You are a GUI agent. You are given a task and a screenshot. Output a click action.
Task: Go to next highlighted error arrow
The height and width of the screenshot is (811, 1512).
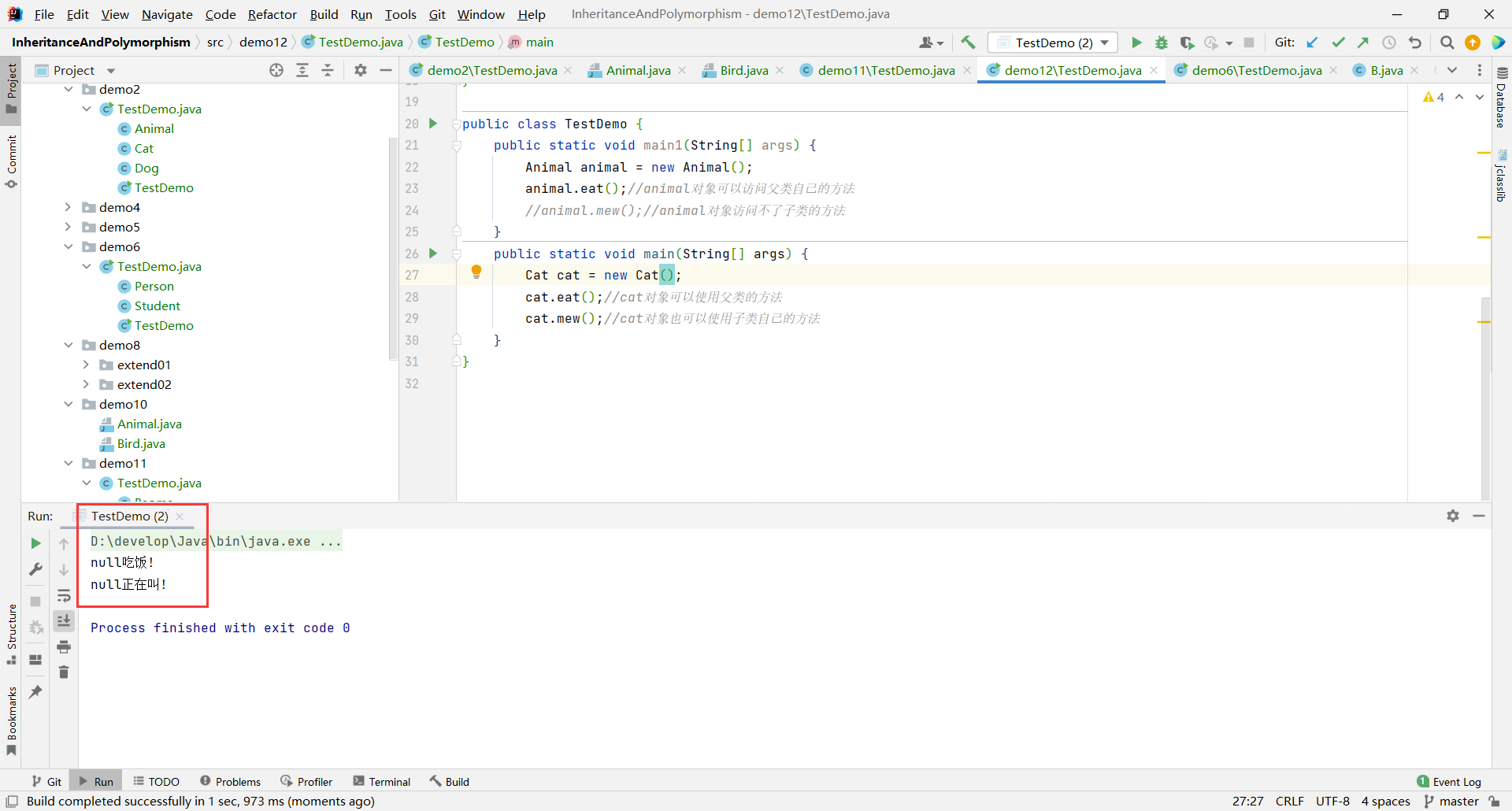pyautogui.click(x=1480, y=97)
